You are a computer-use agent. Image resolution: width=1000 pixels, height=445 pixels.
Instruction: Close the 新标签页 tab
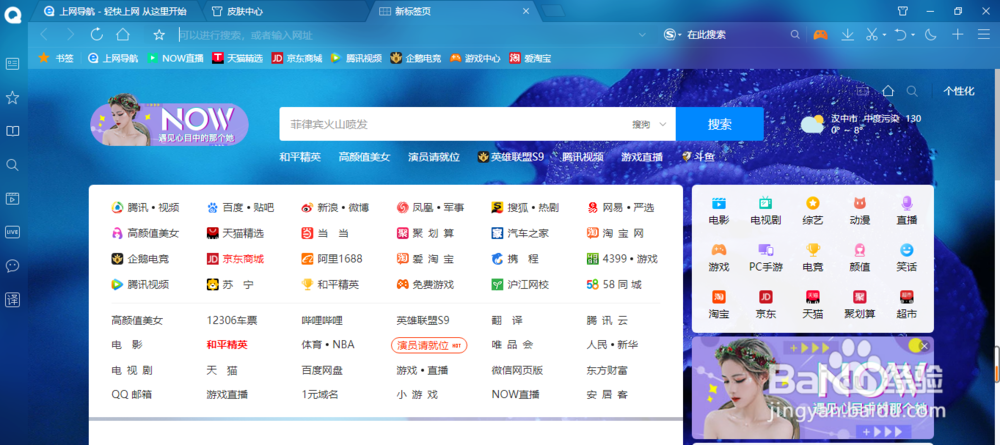click(x=526, y=11)
